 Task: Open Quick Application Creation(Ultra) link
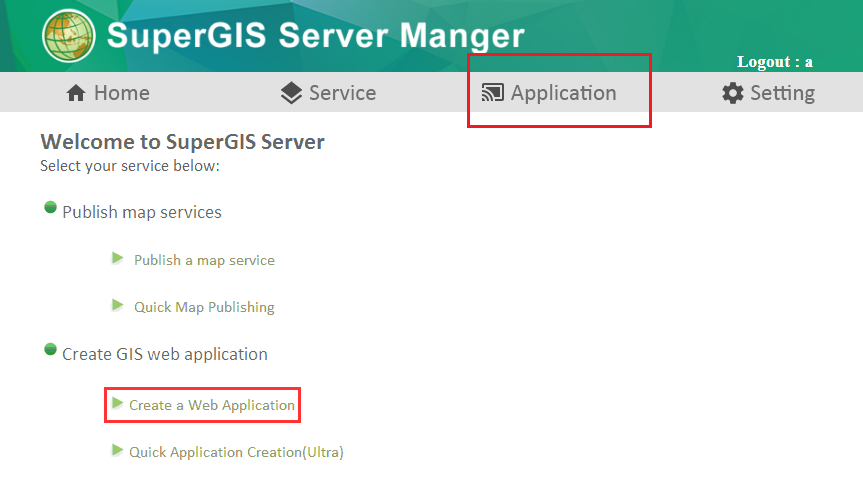(236, 452)
